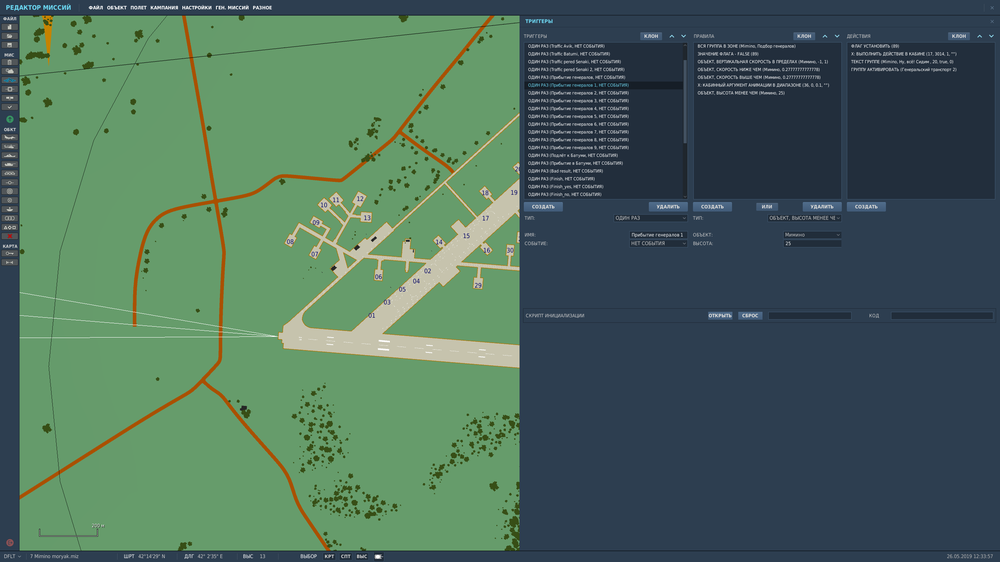Select action ФЛАГ УСТАНОВИТЬ (89)
Image resolution: width=1000 pixels, height=562 pixels.
(x=920, y=46)
